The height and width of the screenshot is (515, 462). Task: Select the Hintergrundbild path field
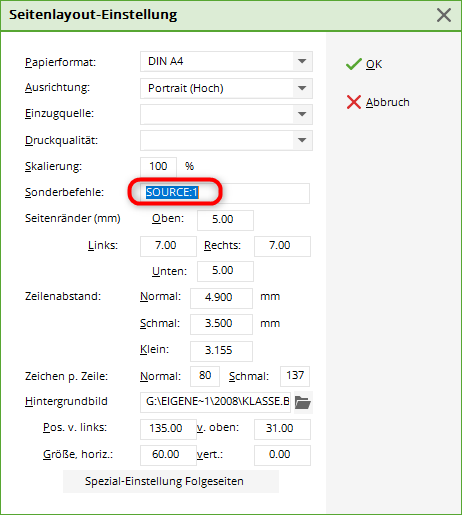(215, 402)
